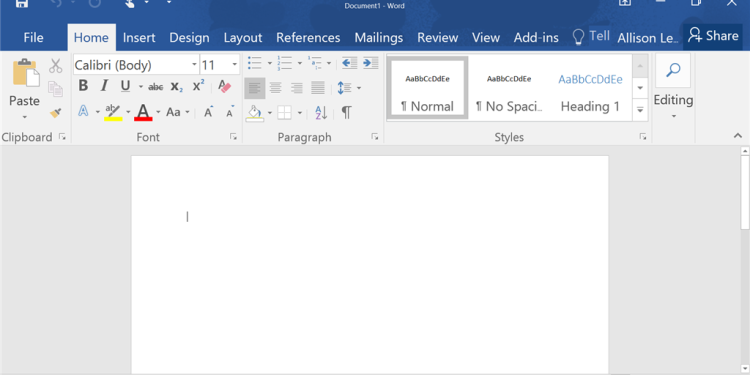Image resolution: width=750 pixels, height=375 pixels.
Task: Open Font dialog launcher
Action: click(x=233, y=137)
